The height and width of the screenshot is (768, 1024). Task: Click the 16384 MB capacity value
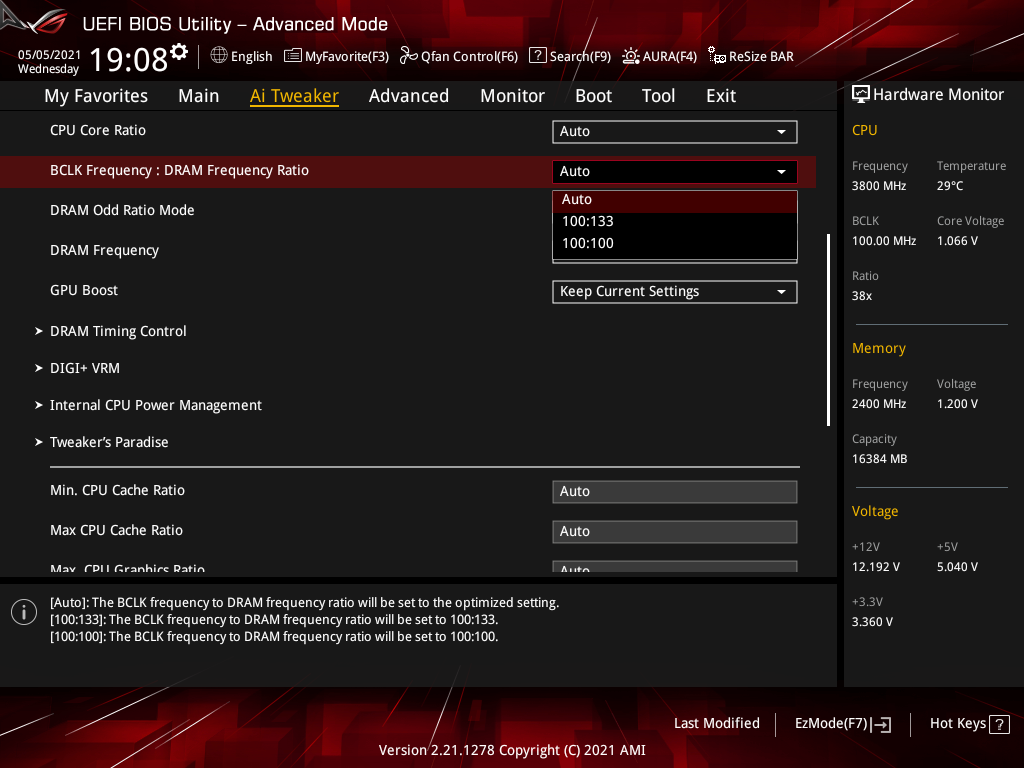(x=880, y=459)
